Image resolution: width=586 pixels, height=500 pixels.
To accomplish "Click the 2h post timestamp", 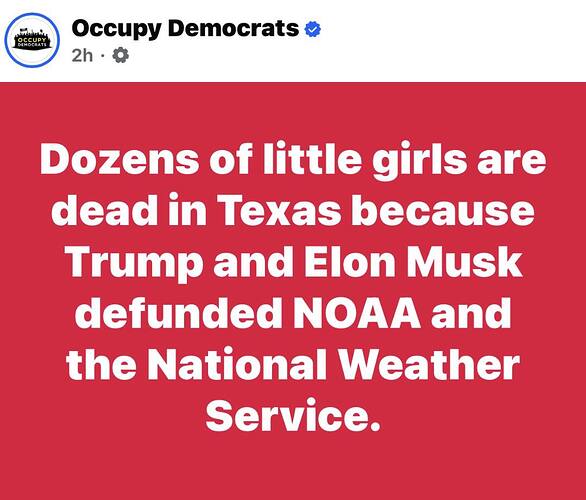I will click(82, 56).
